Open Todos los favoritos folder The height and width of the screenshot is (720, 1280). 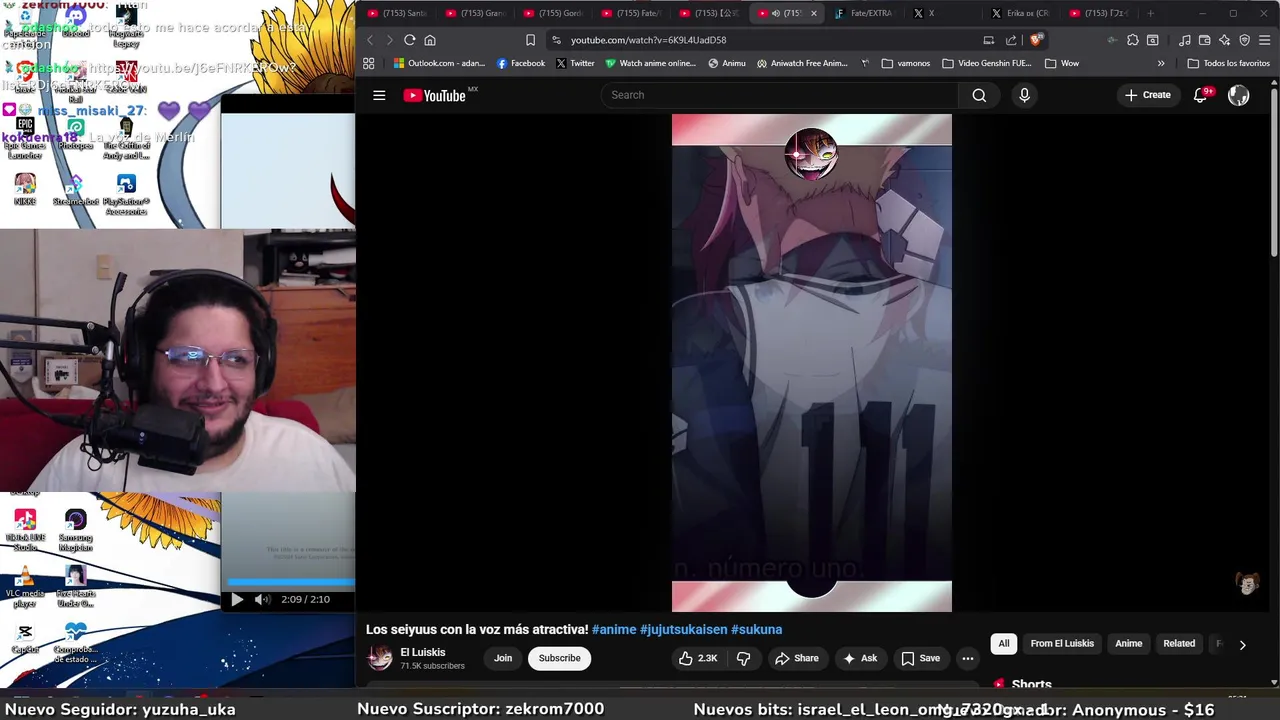tap(1229, 63)
